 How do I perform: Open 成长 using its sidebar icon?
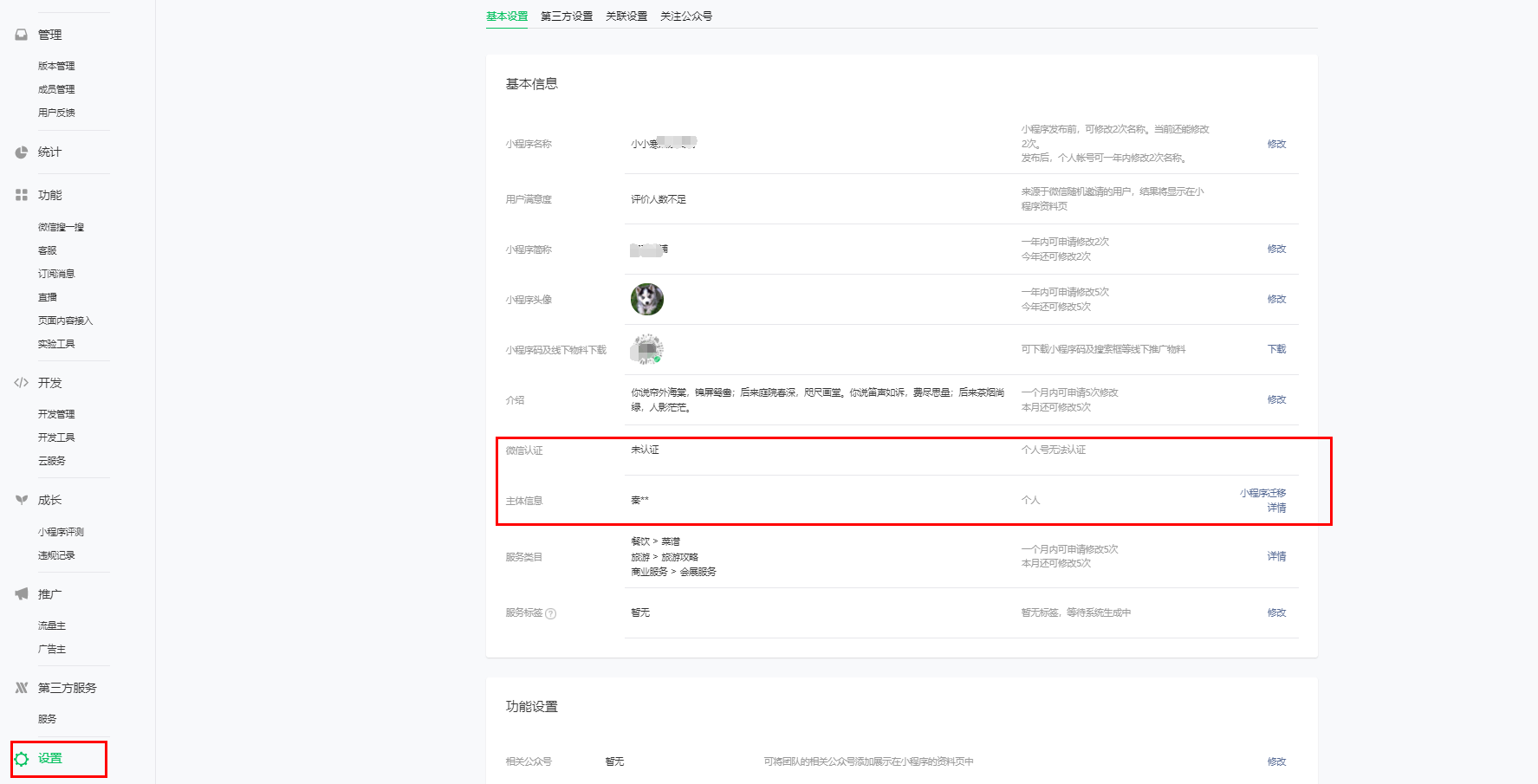pos(21,500)
